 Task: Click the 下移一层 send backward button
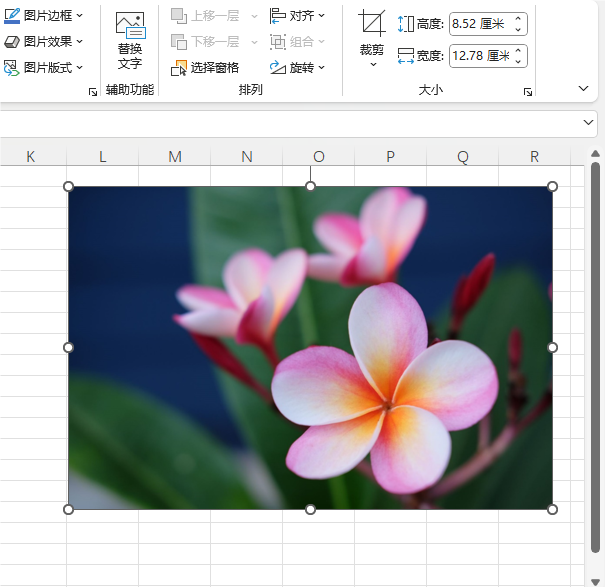[206, 42]
